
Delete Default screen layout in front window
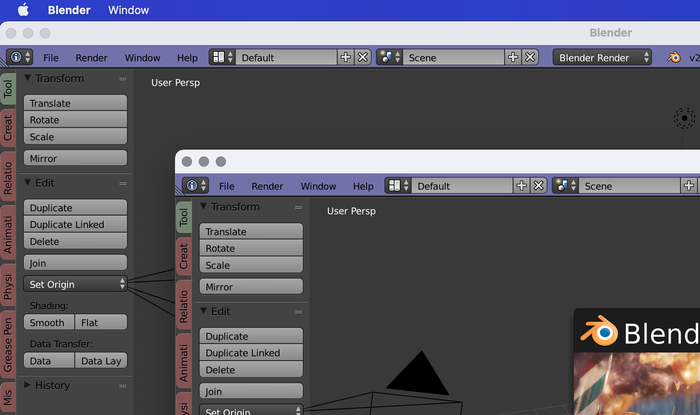click(x=538, y=186)
